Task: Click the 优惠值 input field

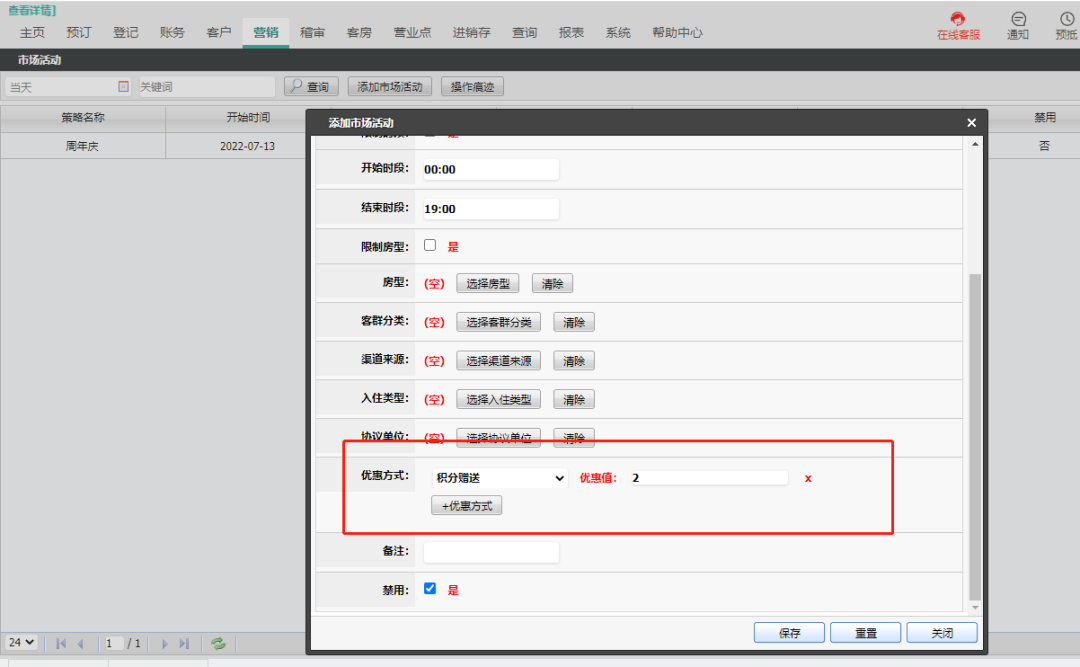Action: tap(709, 478)
